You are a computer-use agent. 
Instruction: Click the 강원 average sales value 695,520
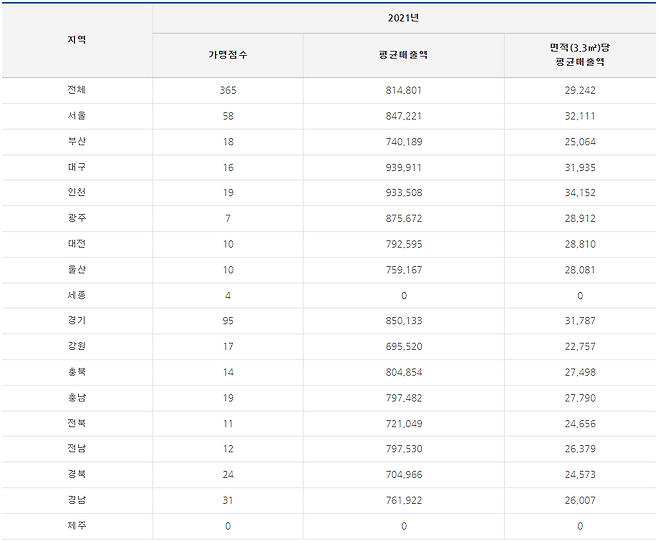tap(403, 347)
